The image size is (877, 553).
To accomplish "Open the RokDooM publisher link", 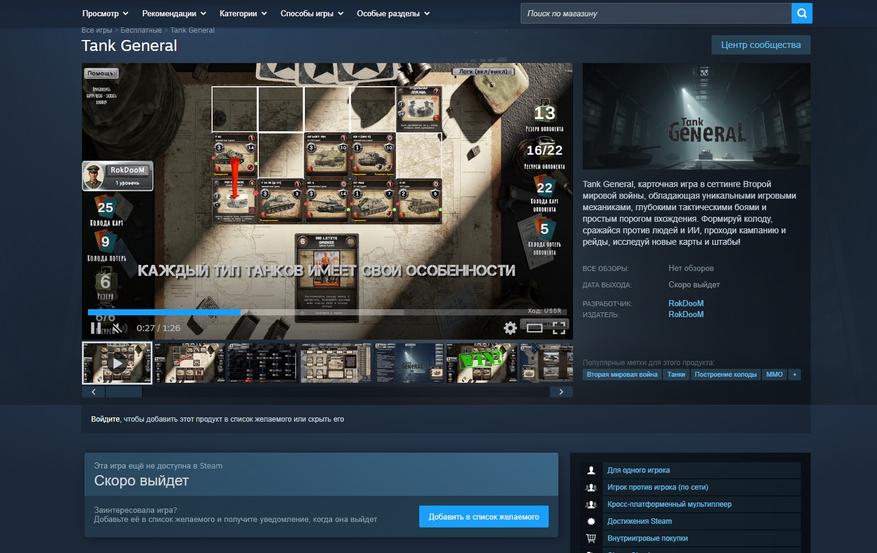I will click(x=686, y=314).
